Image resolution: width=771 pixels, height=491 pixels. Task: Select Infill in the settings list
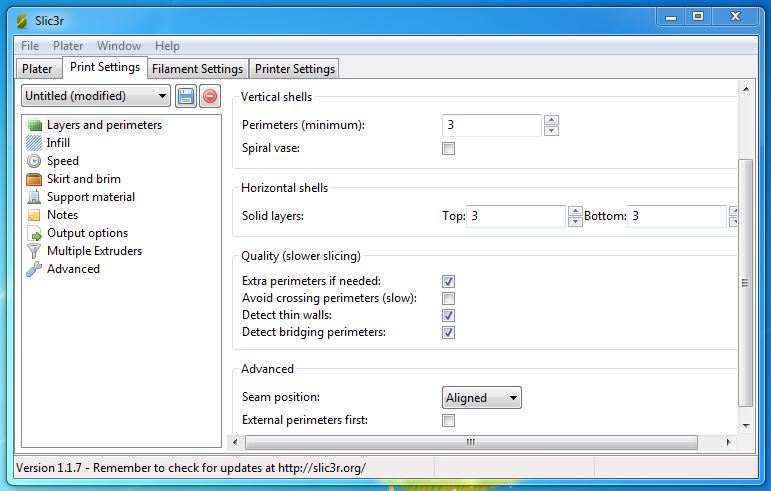coord(58,143)
